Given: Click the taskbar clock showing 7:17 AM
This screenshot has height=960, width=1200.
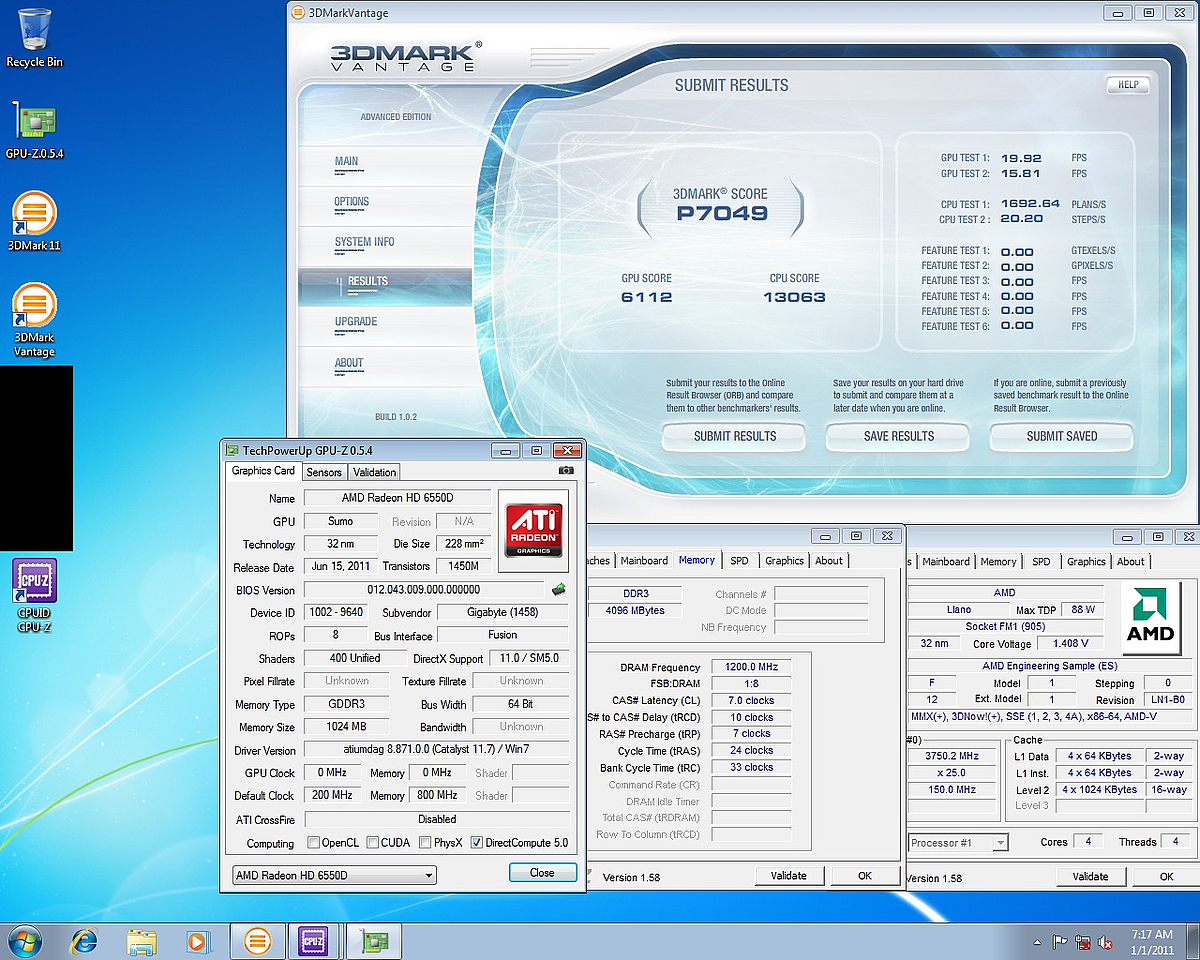Looking at the screenshot, I should coord(1154,942).
